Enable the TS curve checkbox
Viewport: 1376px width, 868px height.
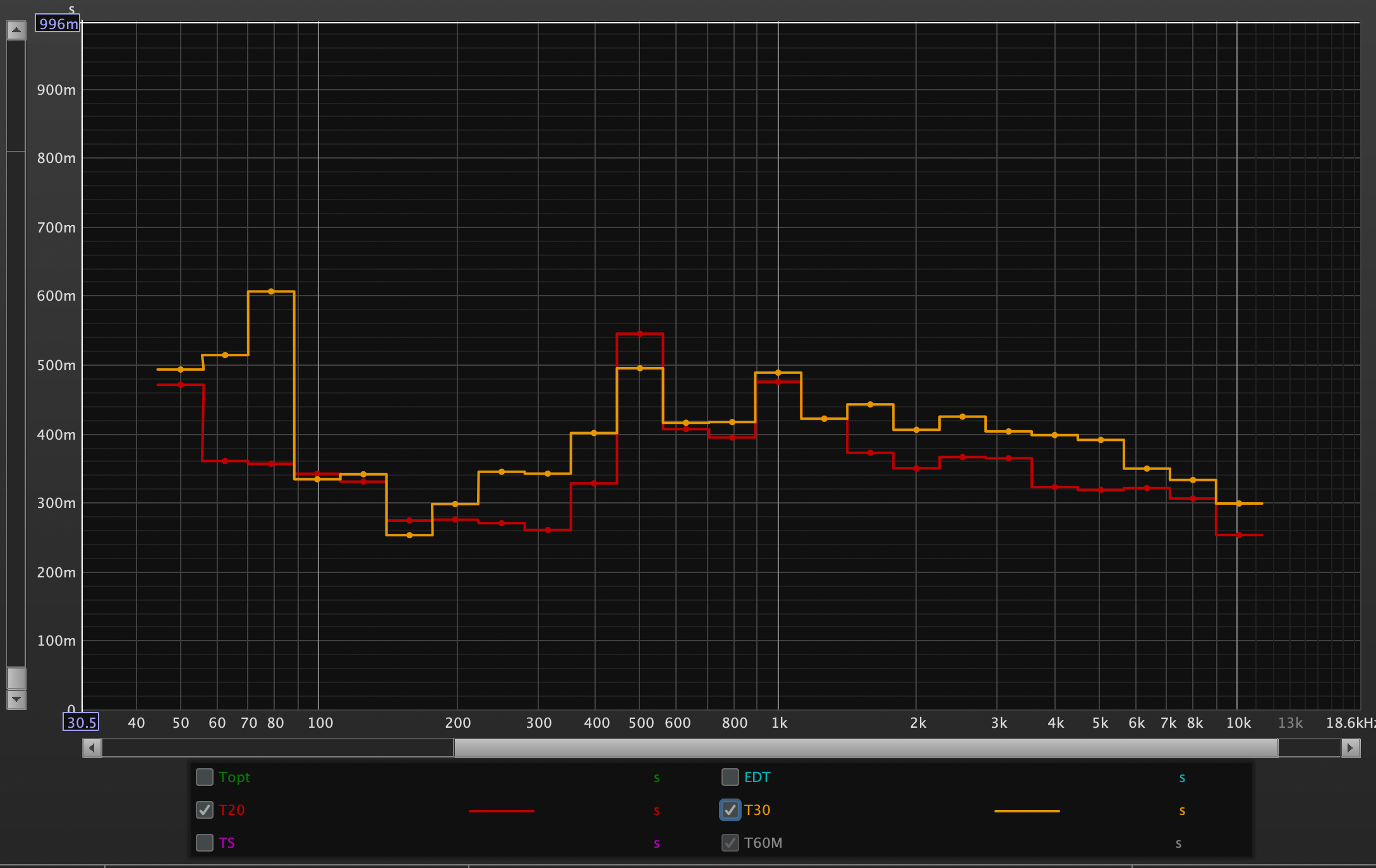coord(205,843)
